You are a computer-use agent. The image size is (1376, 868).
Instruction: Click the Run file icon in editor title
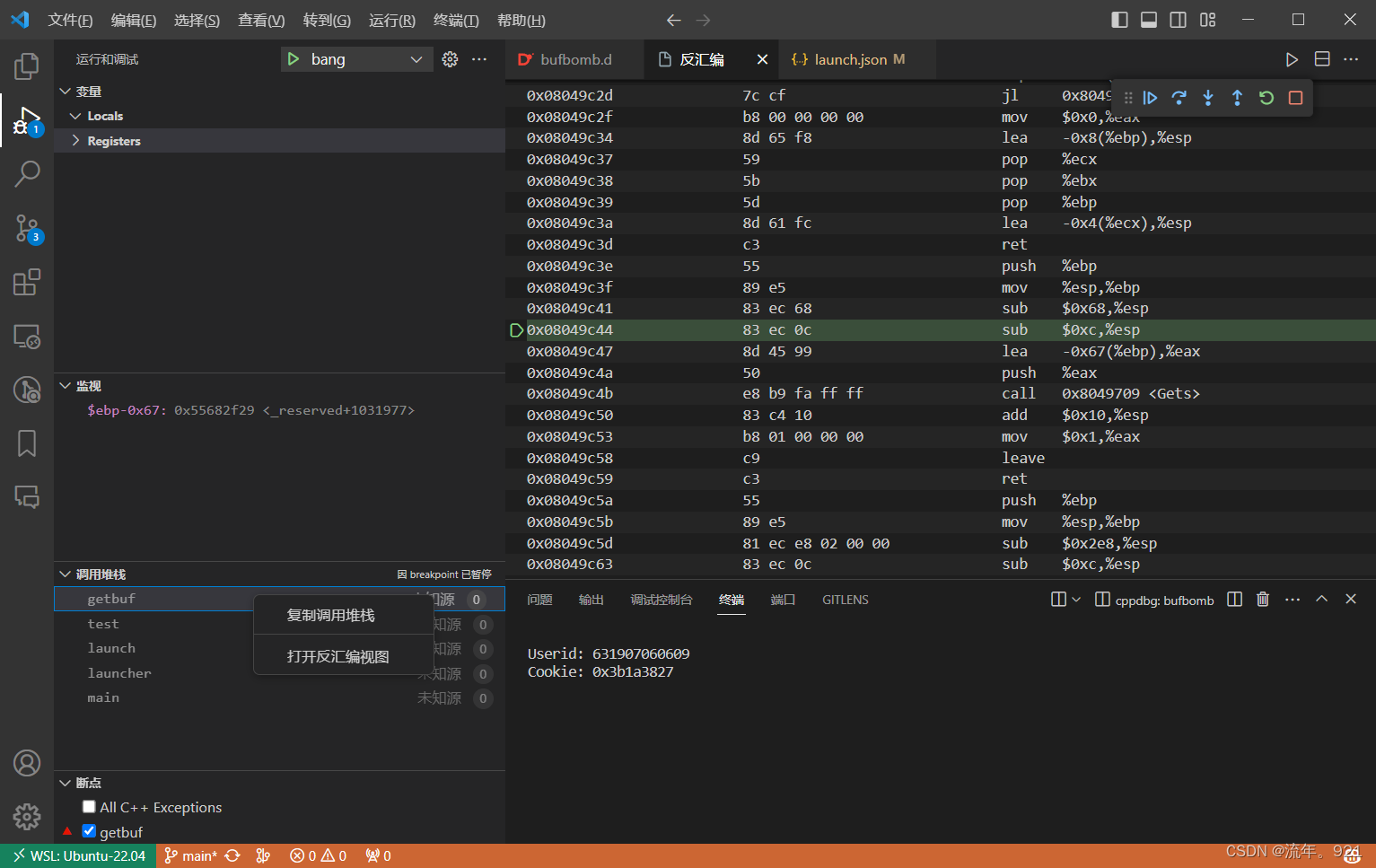point(1292,59)
